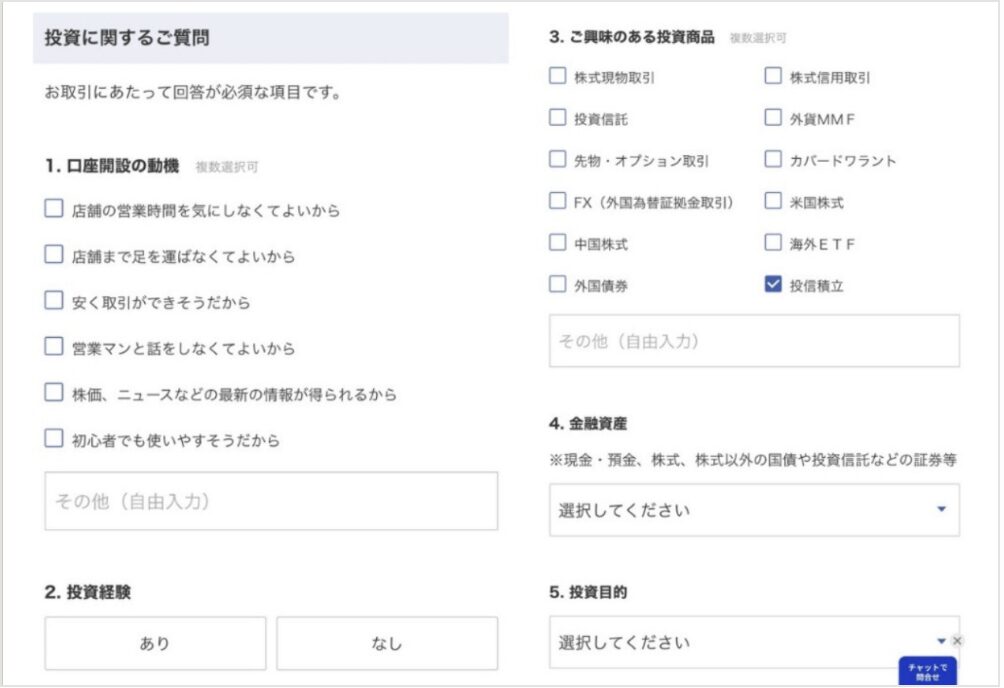The width and height of the screenshot is (1004, 688).
Task: Click the 金融資産 dropdown arrow
Action: 940,509
